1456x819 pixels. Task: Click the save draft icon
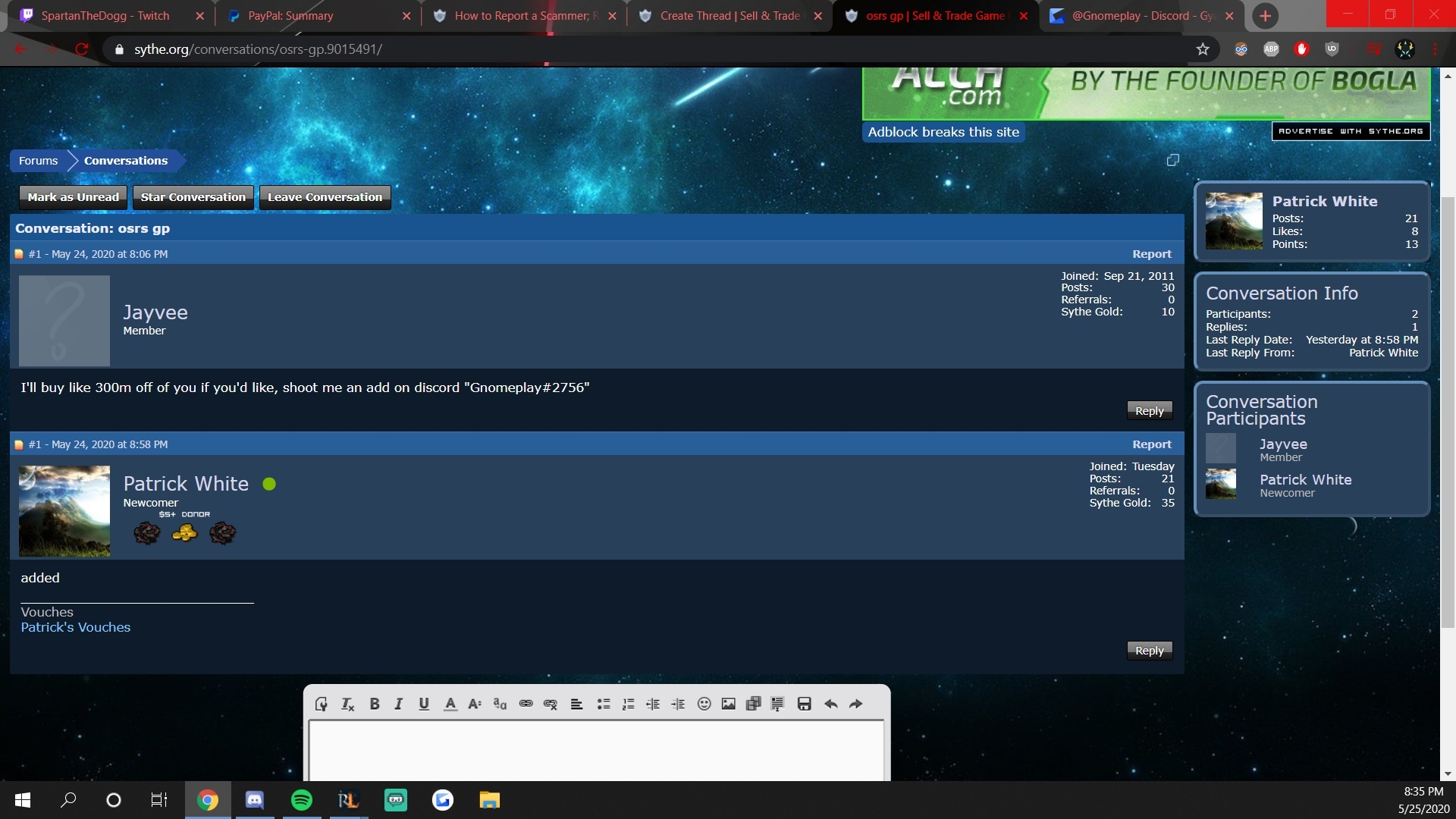click(x=805, y=704)
